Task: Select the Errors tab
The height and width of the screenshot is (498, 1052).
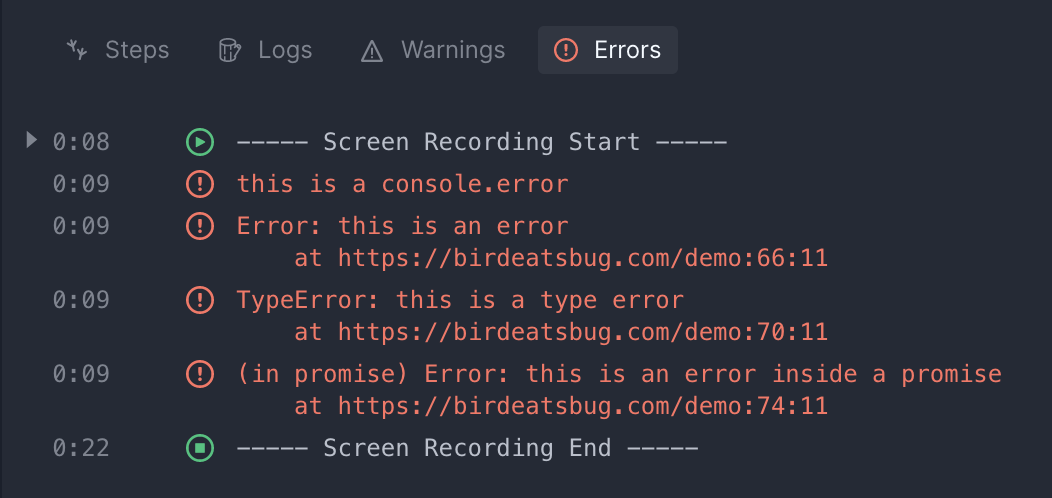Action: pos(608,50)
